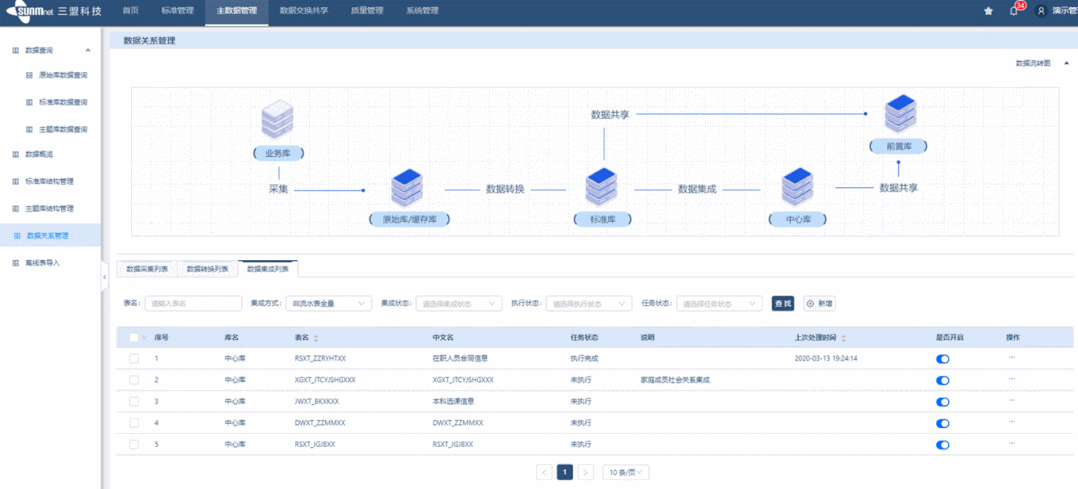Viewport: 1078px width, 489px height.
Task: Open notifications bell with 34 badge
Action: point(1013,11)
